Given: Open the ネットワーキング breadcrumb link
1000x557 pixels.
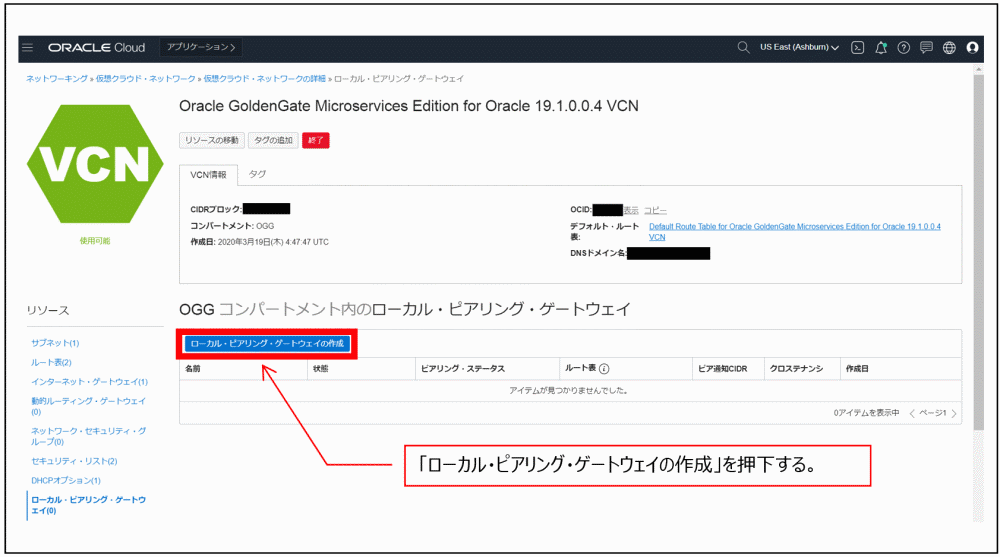Looking at the screenshot, I should (57, 78).
